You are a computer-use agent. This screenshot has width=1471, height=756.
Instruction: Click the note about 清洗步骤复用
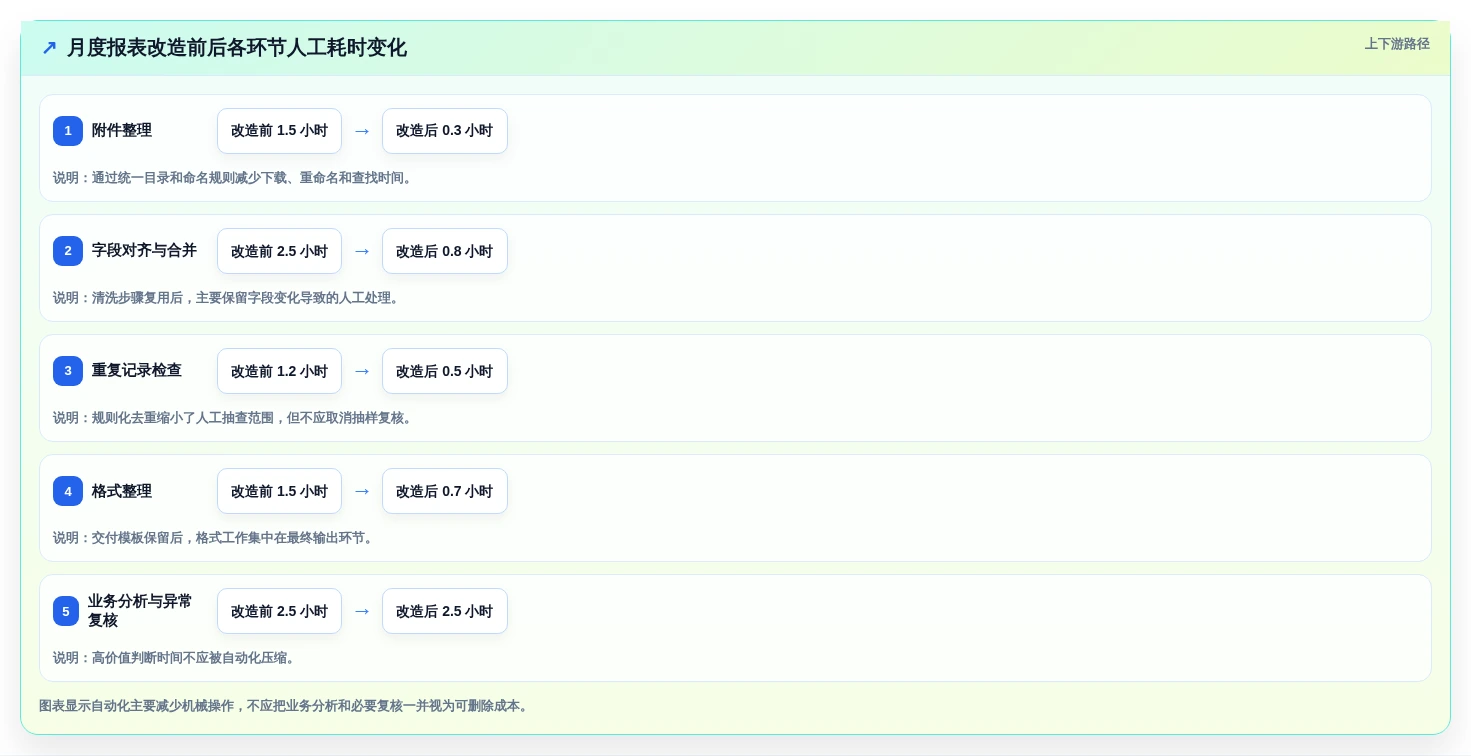pos(227,298)
